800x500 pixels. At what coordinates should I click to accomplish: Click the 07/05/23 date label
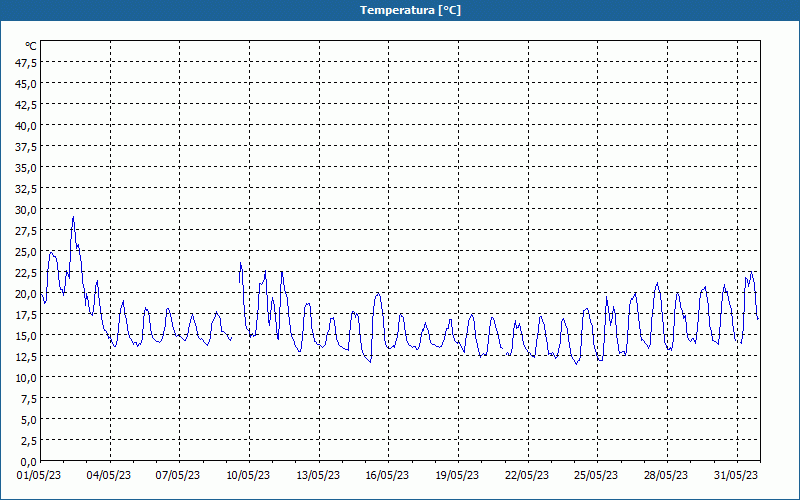pyautogui.click(x=178, y=476)
